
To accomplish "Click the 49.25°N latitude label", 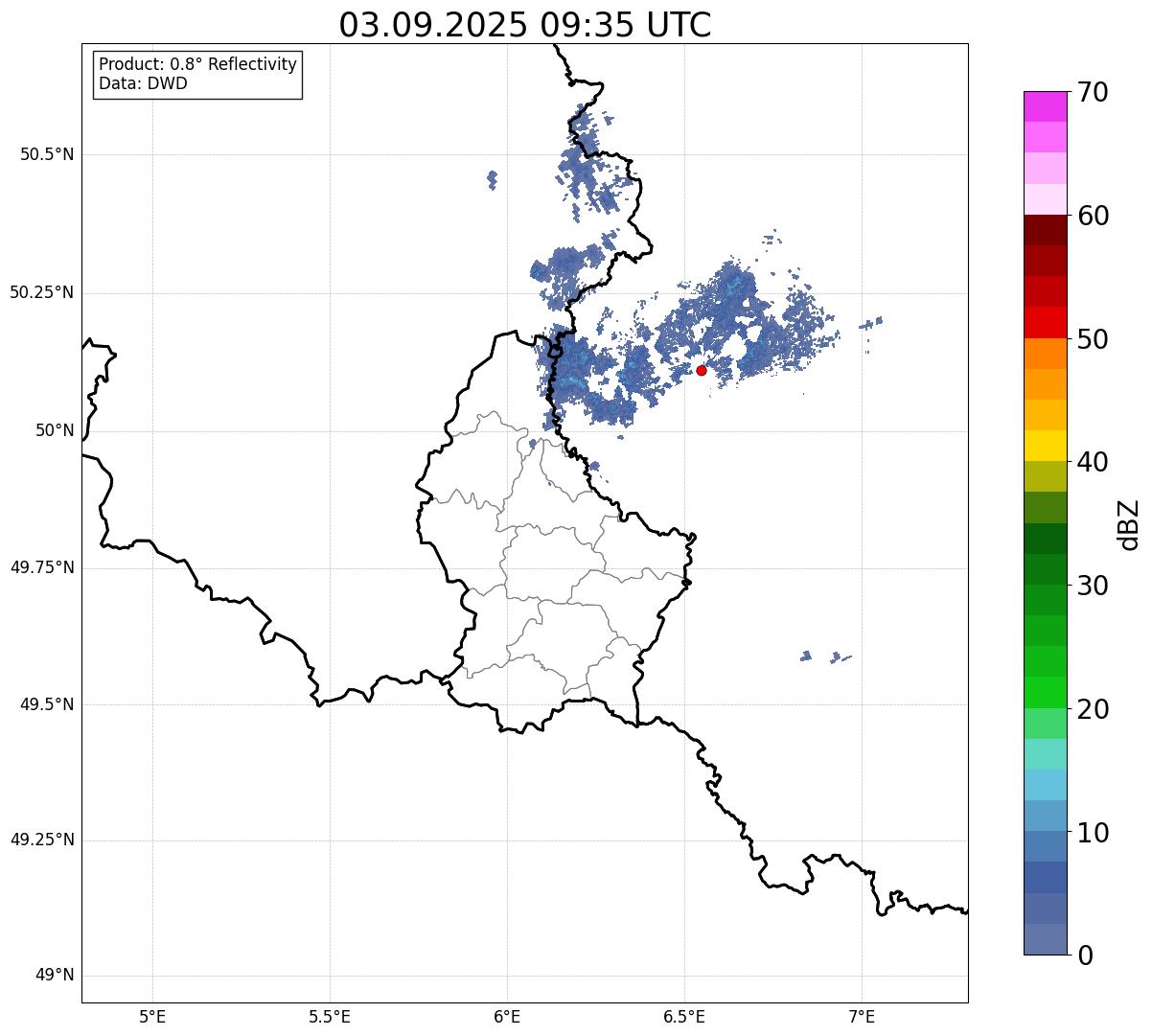I will [x=42, y=840].
